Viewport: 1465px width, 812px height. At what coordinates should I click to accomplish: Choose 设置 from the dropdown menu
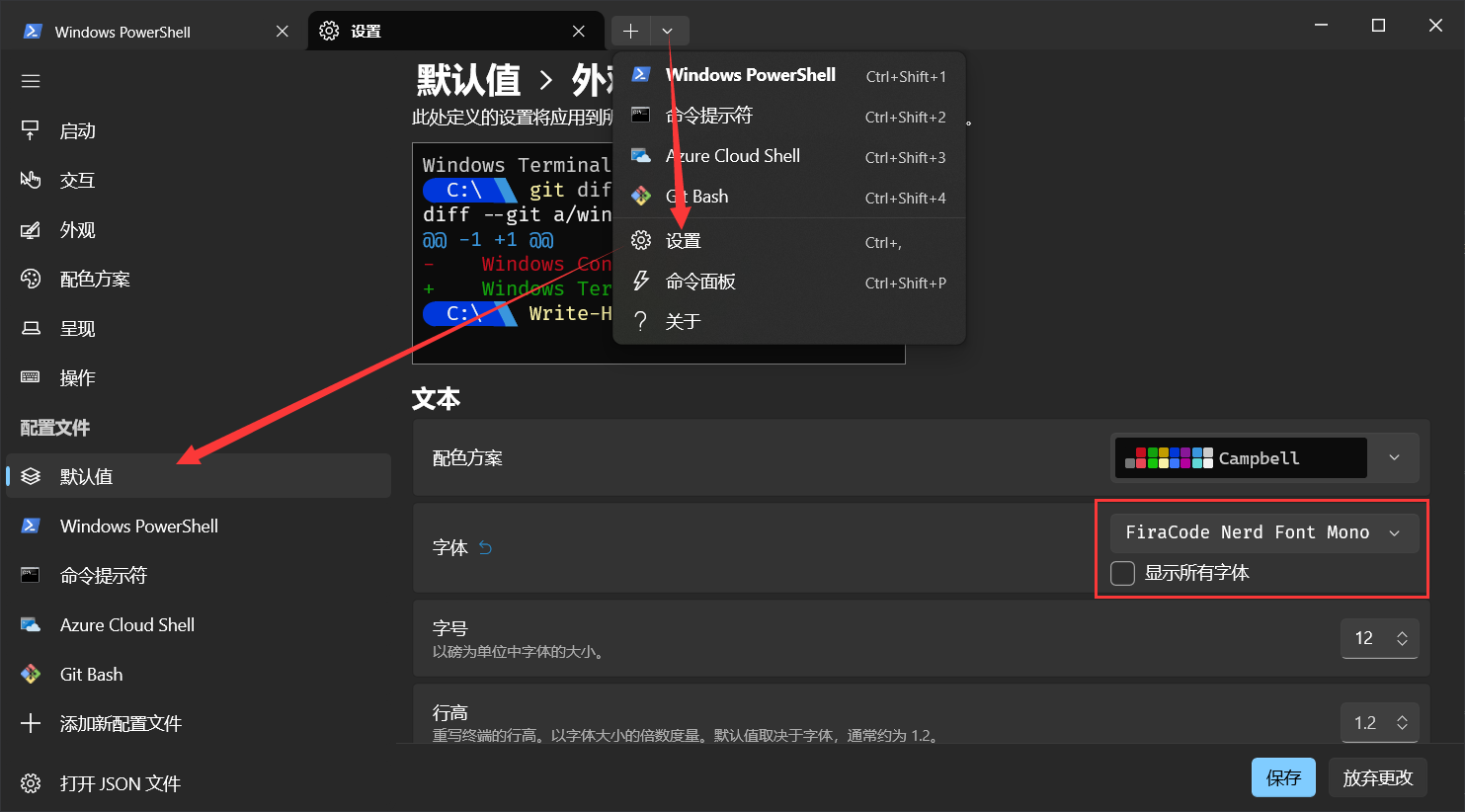point(789,241)
